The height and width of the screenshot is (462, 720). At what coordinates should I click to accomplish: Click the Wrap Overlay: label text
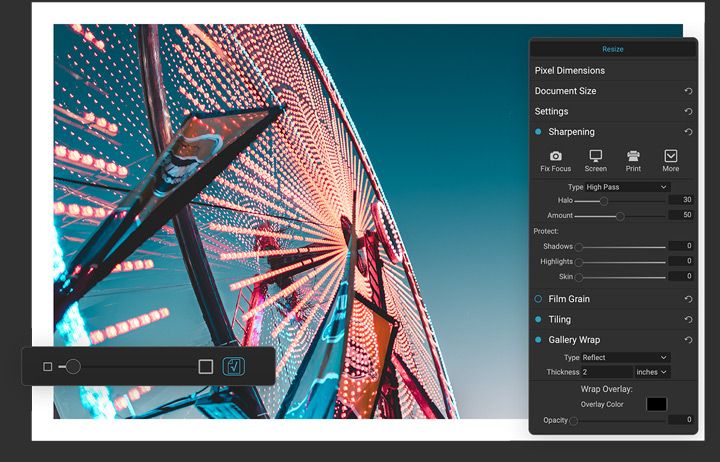pyautogui.click(x=607, y=389)
